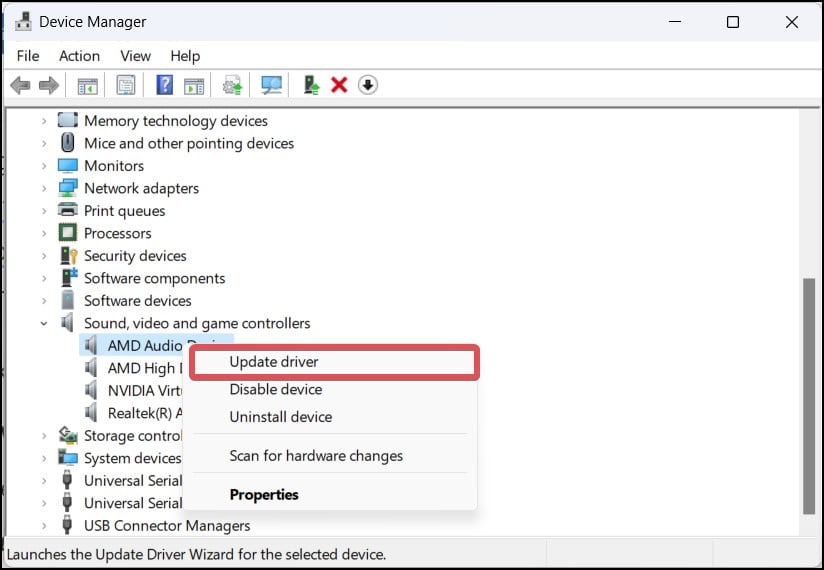The image size is (824, 570).
Task: Expand Mice and other pointing devices
Action: 44,143
